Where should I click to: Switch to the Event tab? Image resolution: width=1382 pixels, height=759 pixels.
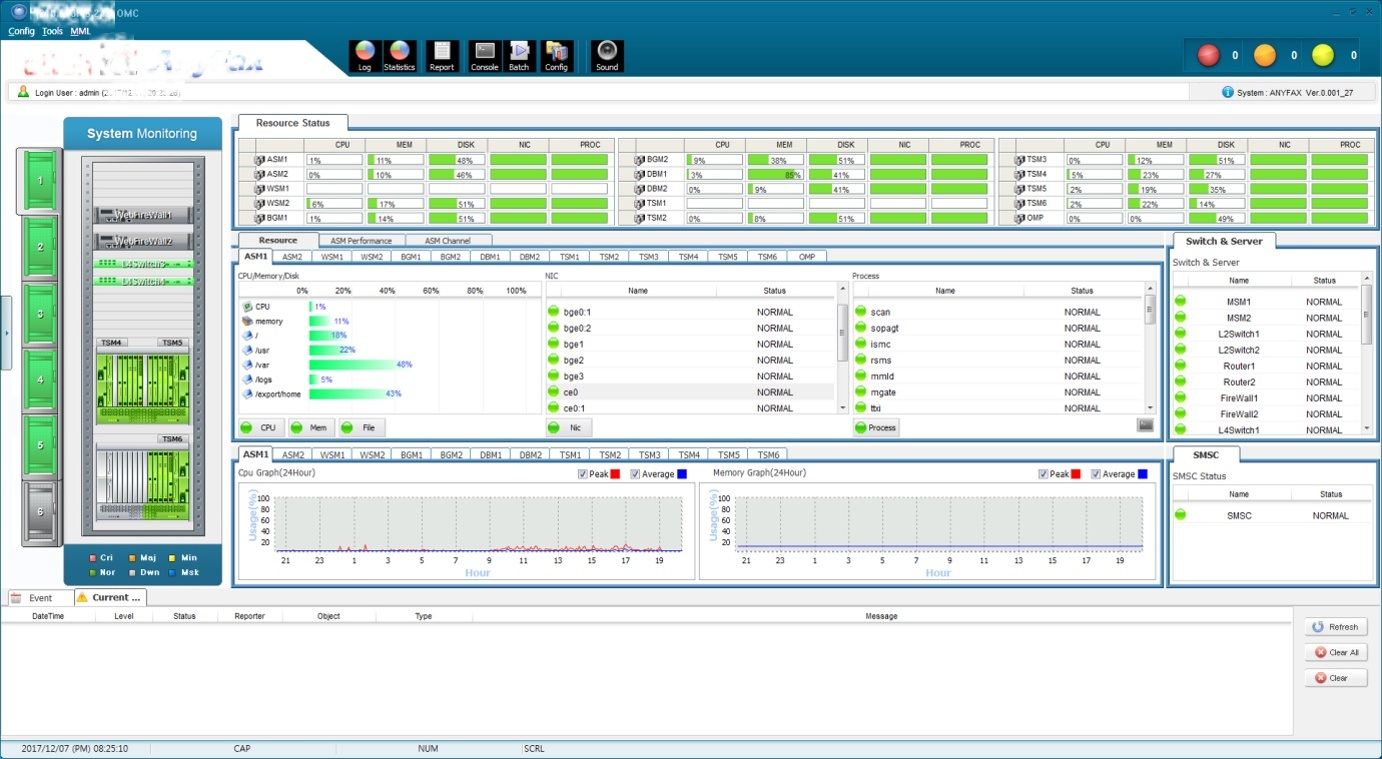(x=40, y=598)
